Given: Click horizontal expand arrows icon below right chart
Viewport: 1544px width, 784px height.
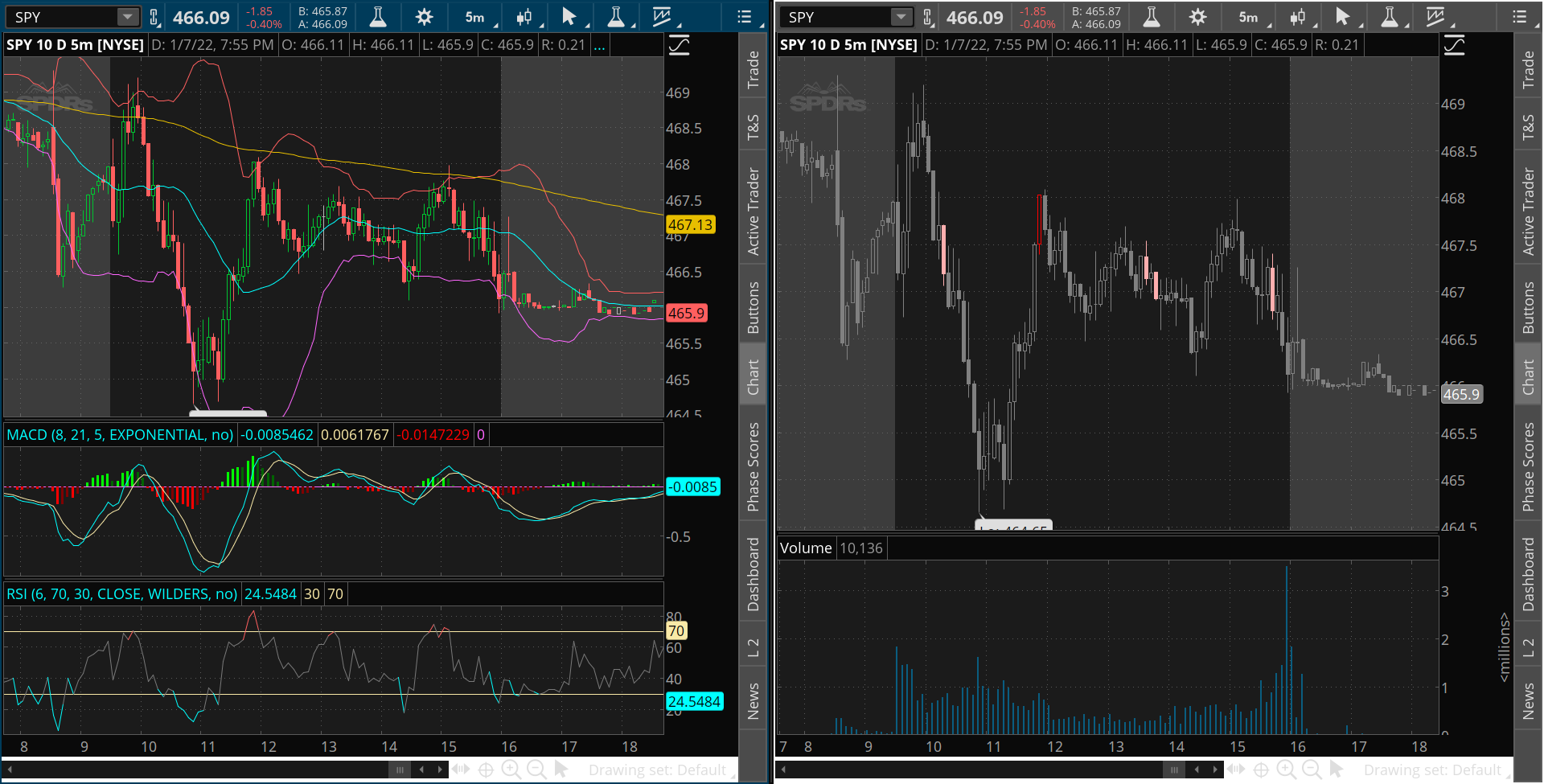Looking at the screenshot, I should (1236, 770).
